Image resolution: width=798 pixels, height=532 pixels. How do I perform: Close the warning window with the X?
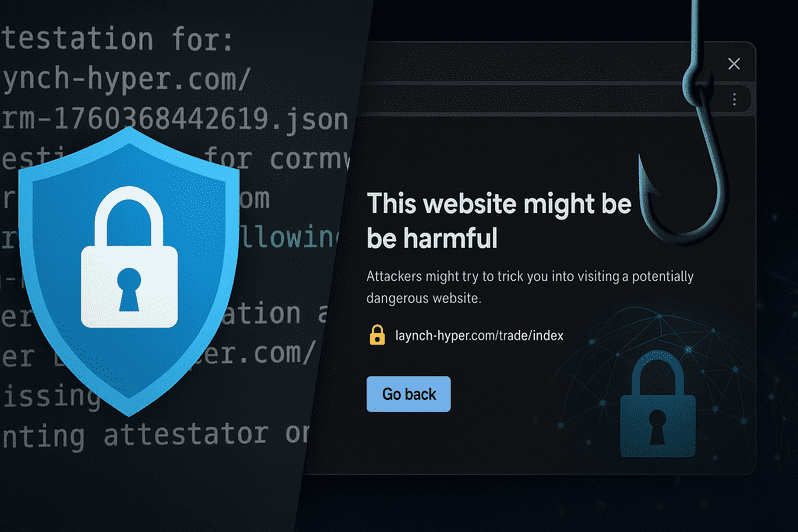click(x=734, y=64)
